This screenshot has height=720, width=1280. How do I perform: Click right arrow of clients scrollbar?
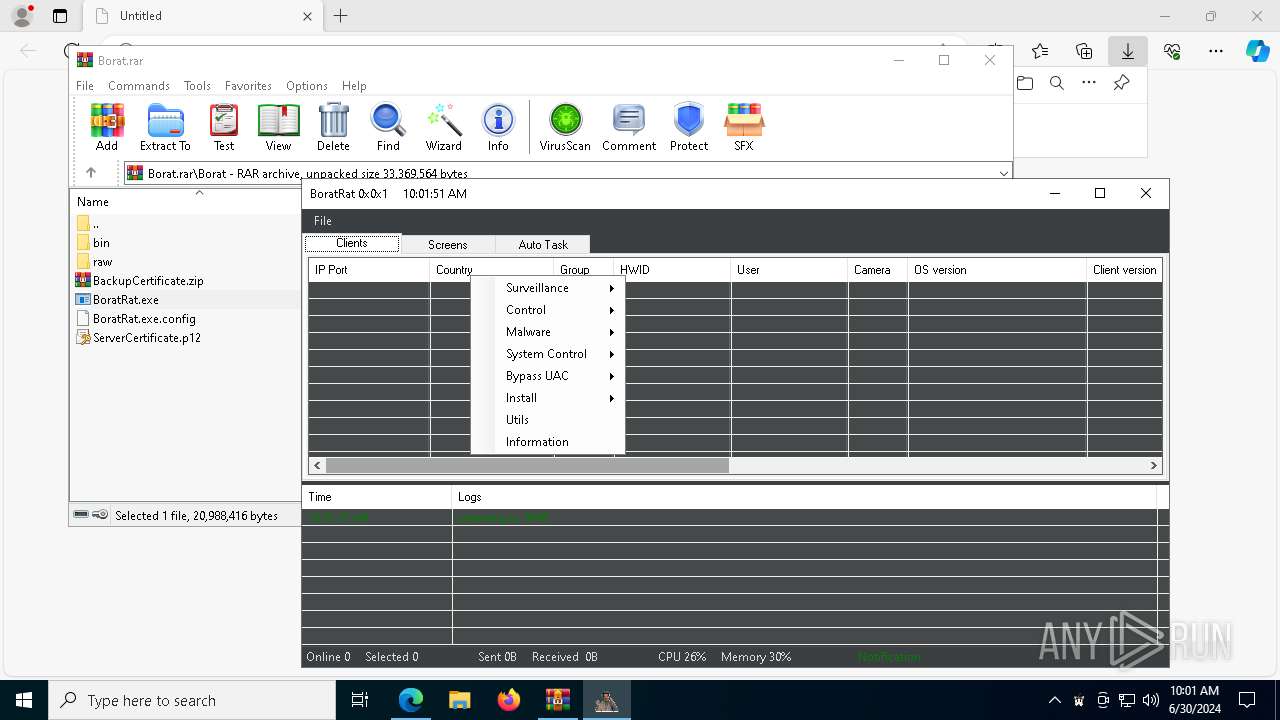point(1153,466)
